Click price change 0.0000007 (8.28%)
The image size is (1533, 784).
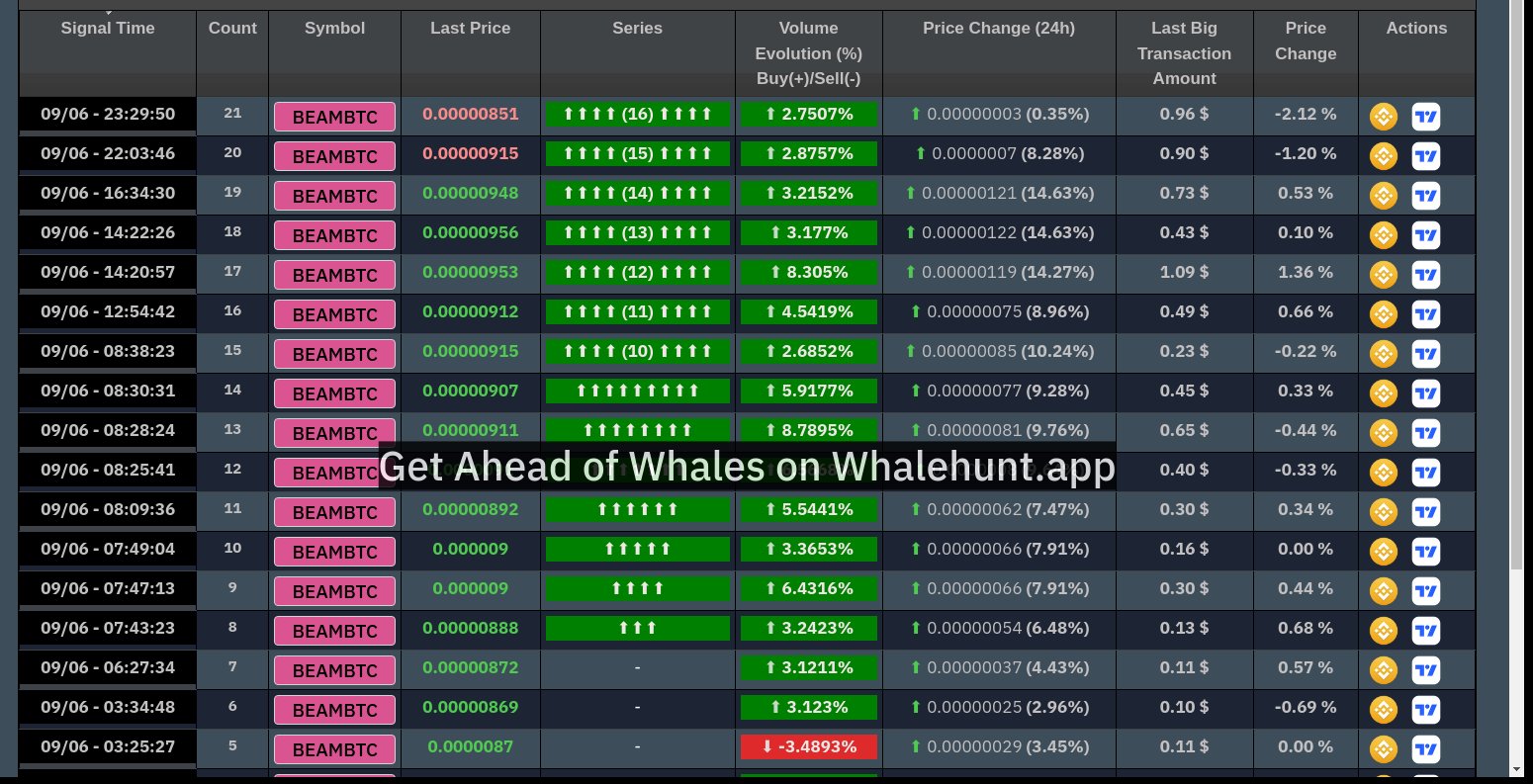pyautogui.click(x=999, y=153)
